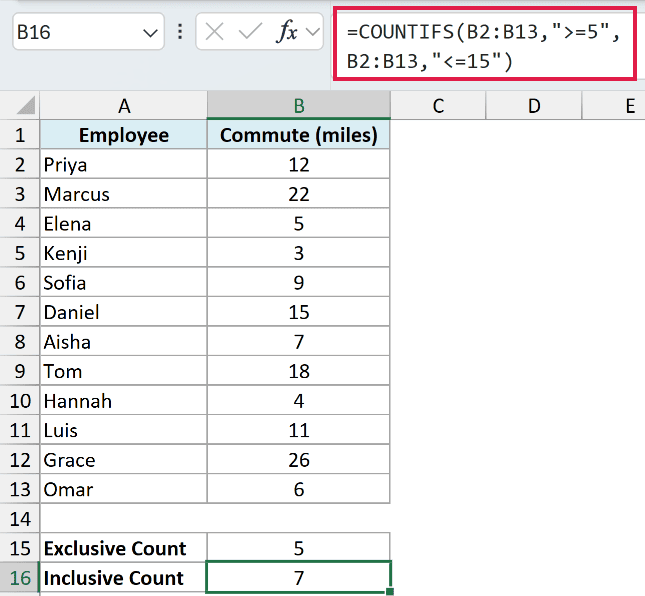Select the cell containing Tom

tap(124, 371)
